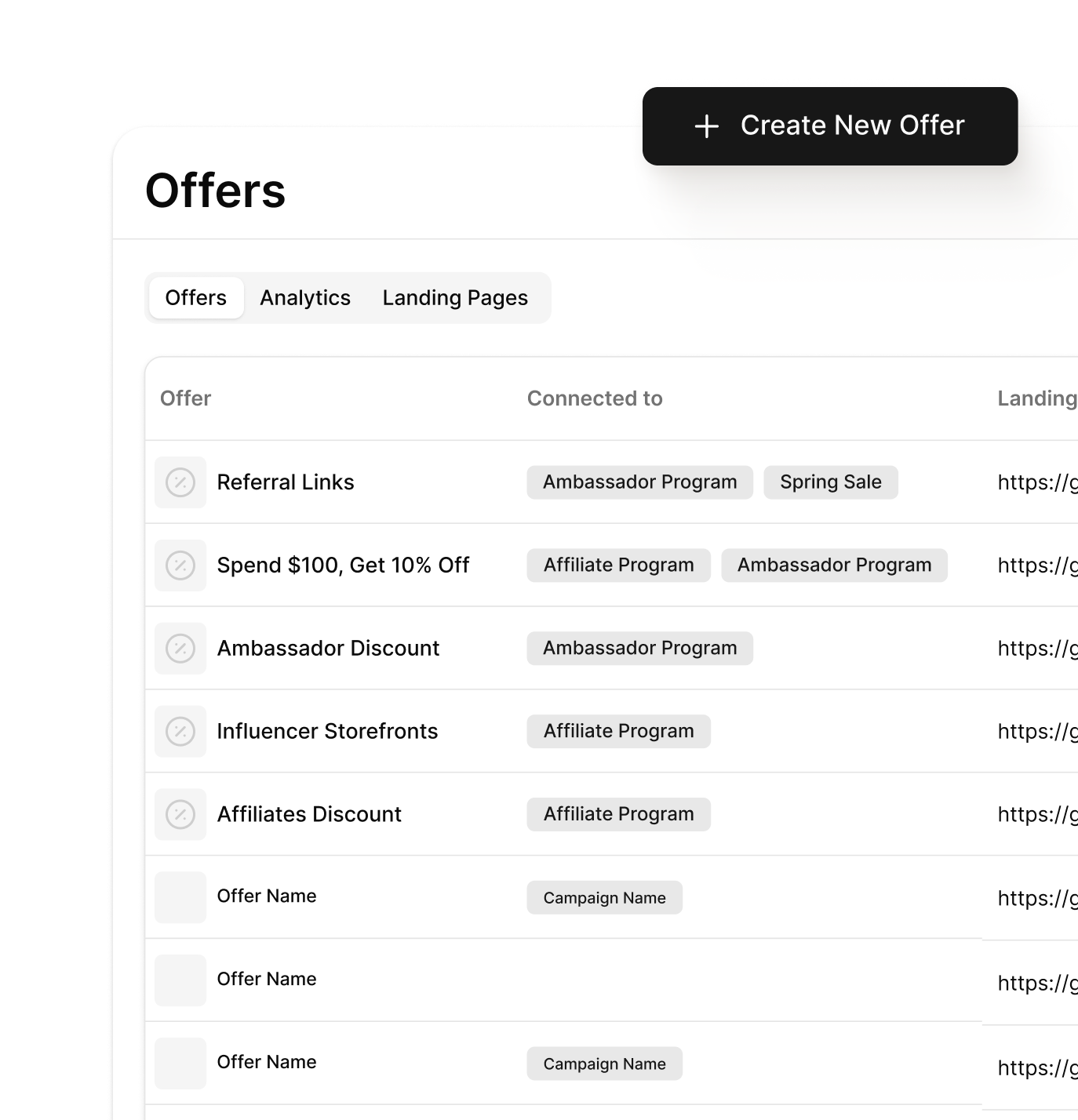Open the landing link in Affiliates Discount row
The height and width of the screenshot is (1120, 1078).
pos(1037,816)
